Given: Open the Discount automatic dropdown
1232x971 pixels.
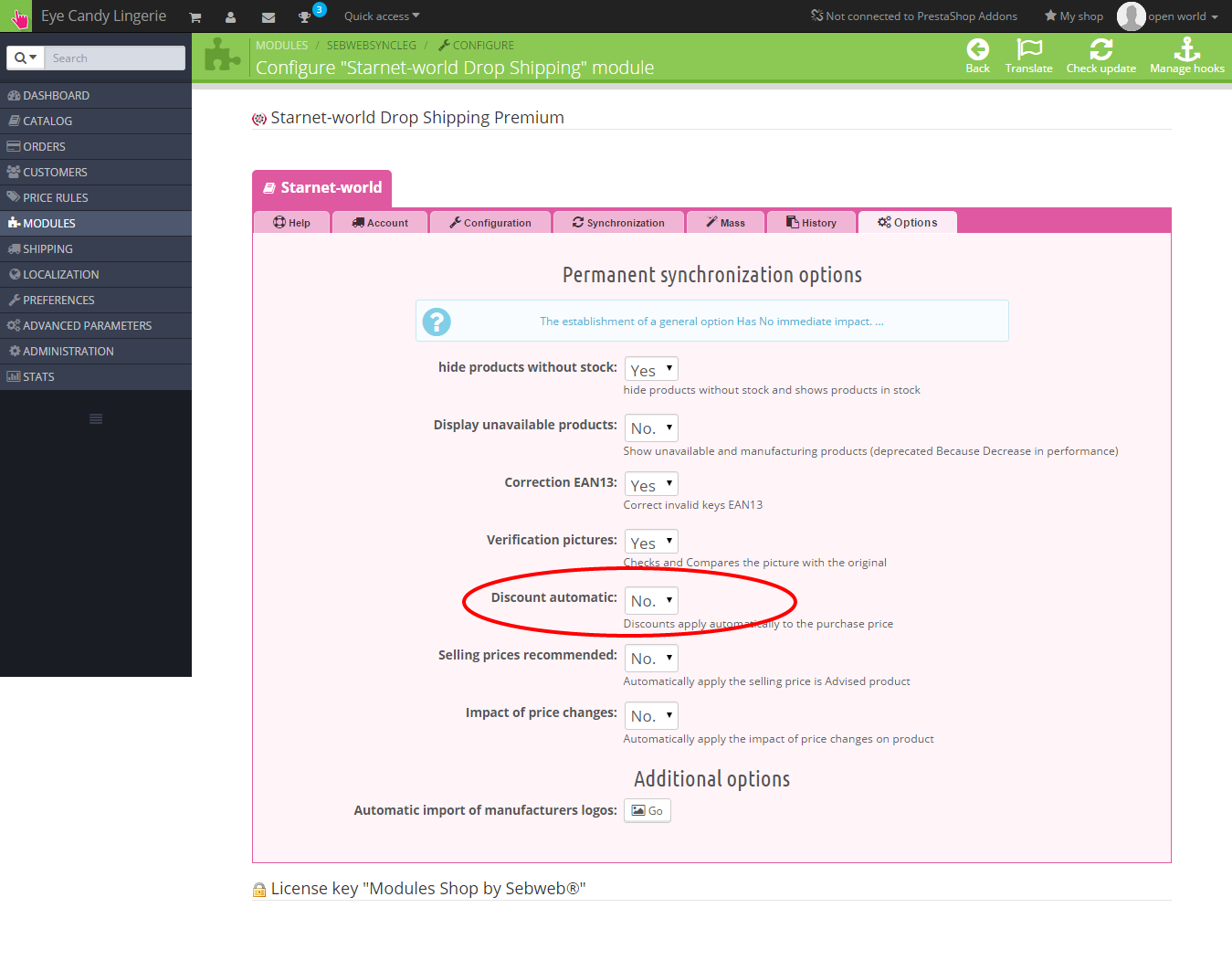Looking at the screenshot, I should 651,600.
